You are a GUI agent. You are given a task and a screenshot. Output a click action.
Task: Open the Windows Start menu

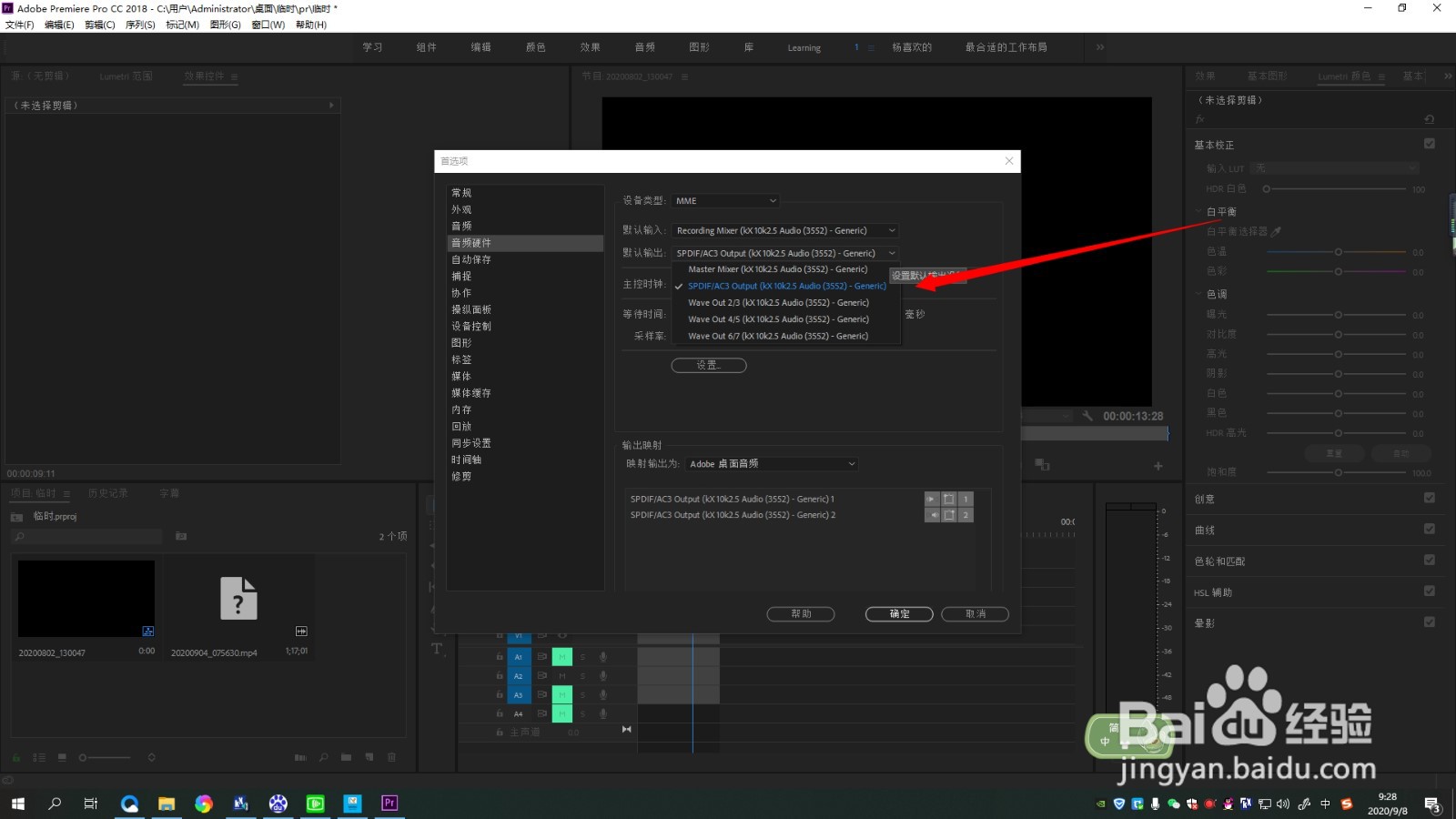click(18, 803)
